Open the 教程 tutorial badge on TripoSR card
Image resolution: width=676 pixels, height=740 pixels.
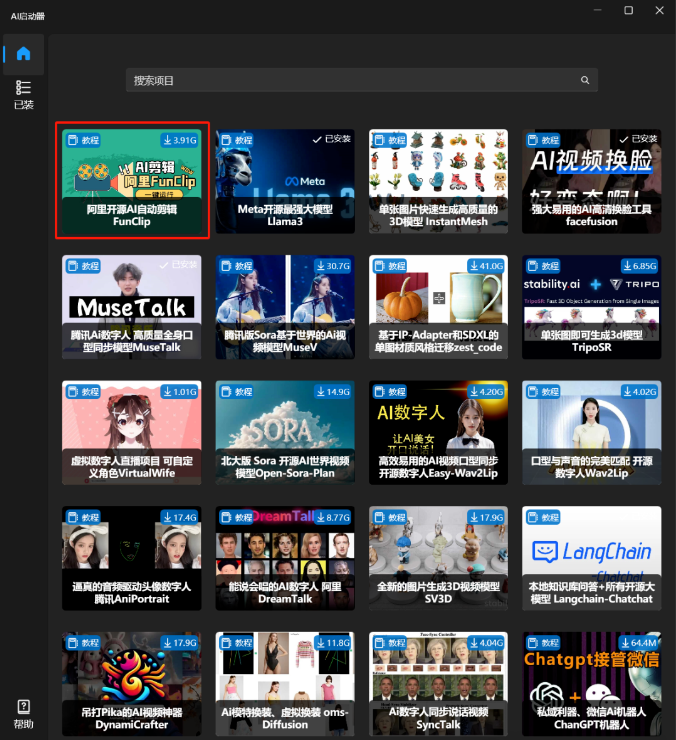[543, 266]
